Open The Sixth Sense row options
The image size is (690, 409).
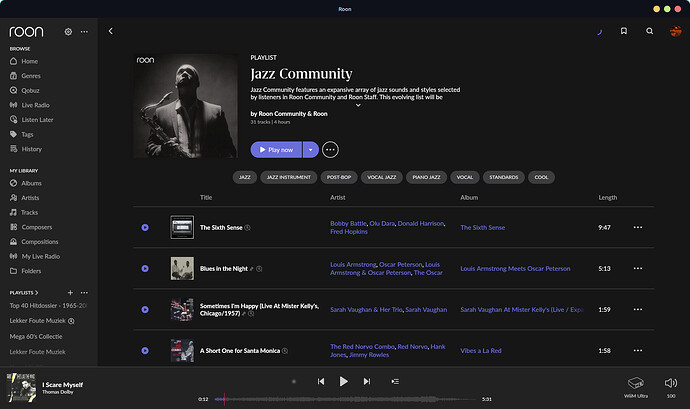638,227
